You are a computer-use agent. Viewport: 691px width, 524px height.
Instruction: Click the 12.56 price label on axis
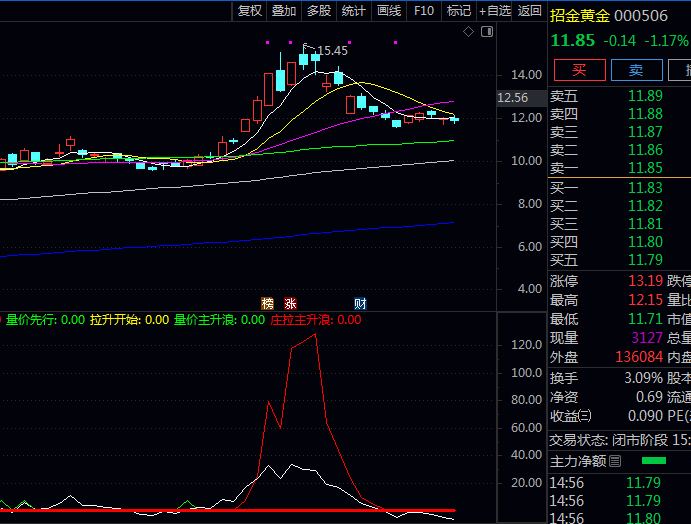[513, 98]
